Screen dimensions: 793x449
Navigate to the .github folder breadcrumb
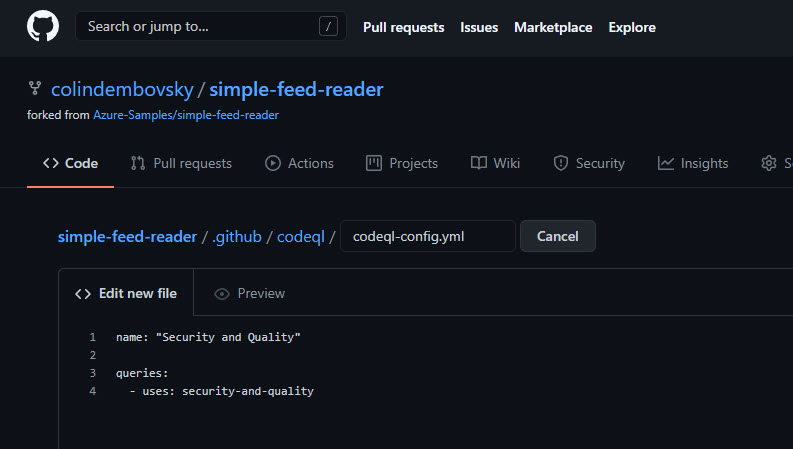tap(237, 237)
